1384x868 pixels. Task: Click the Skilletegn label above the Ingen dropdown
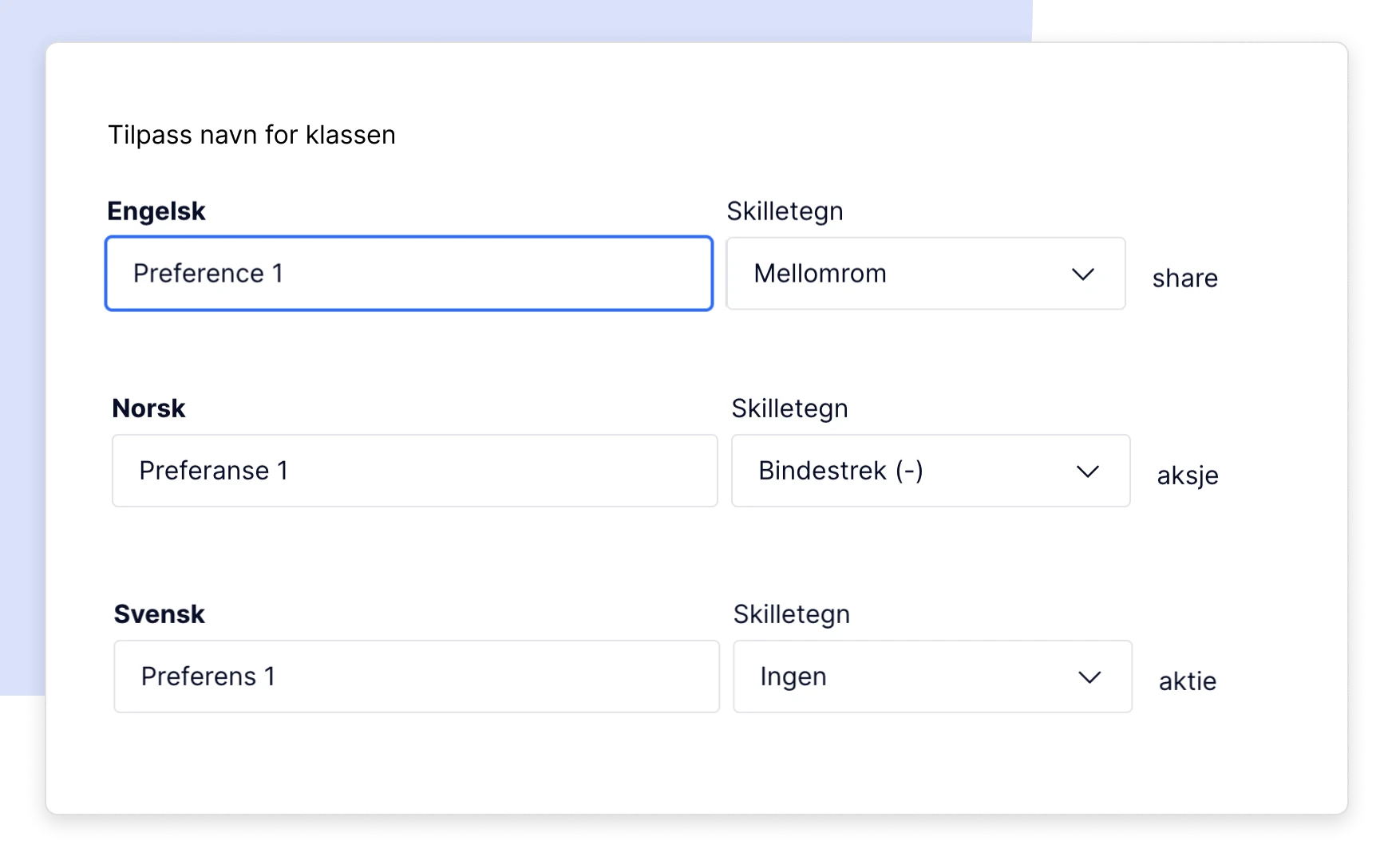pos(791,614)
